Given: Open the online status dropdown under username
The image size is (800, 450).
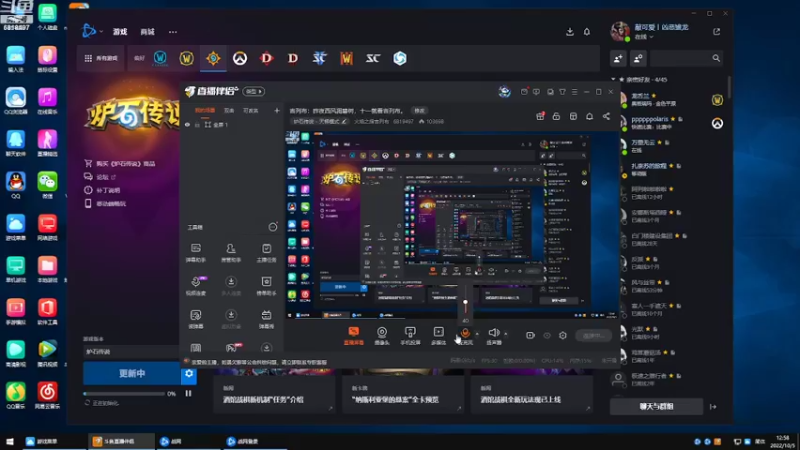Looking at the screenshot, I should coord(644,37).
